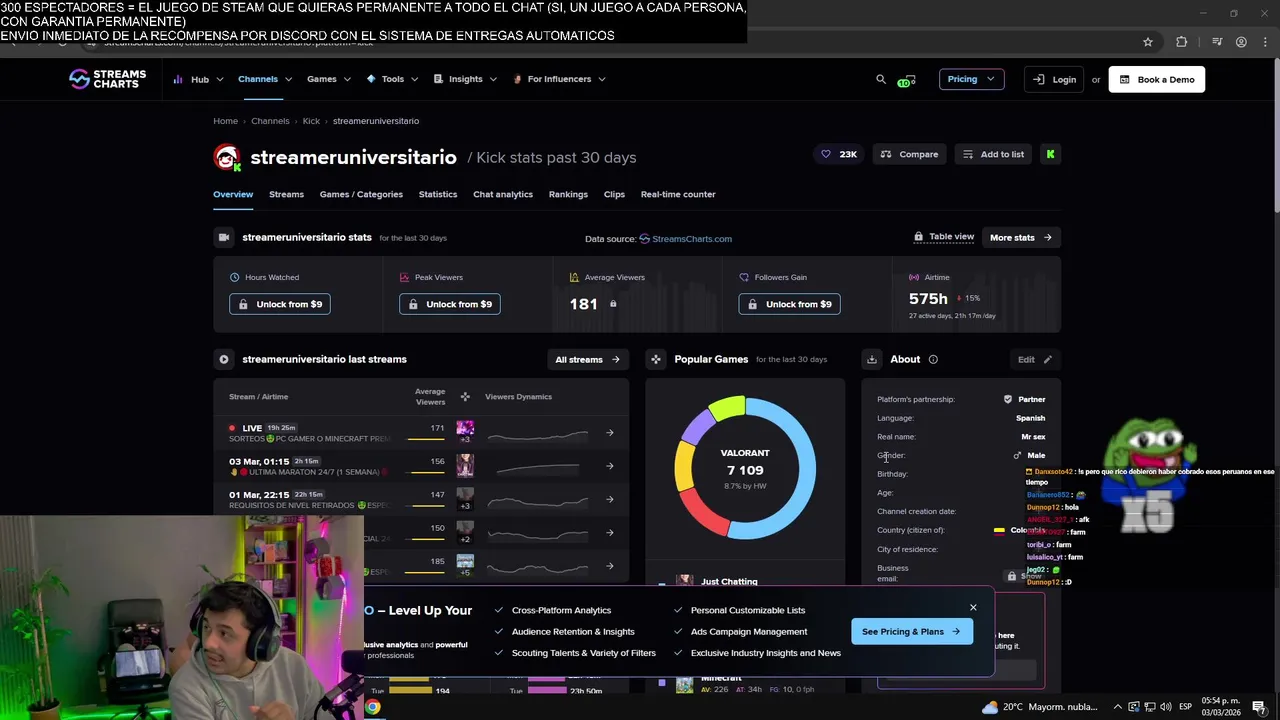This screenshot has width=1280, height=720.
Task: Go to Home in the breadcrumb
Action: click(225, 121)
